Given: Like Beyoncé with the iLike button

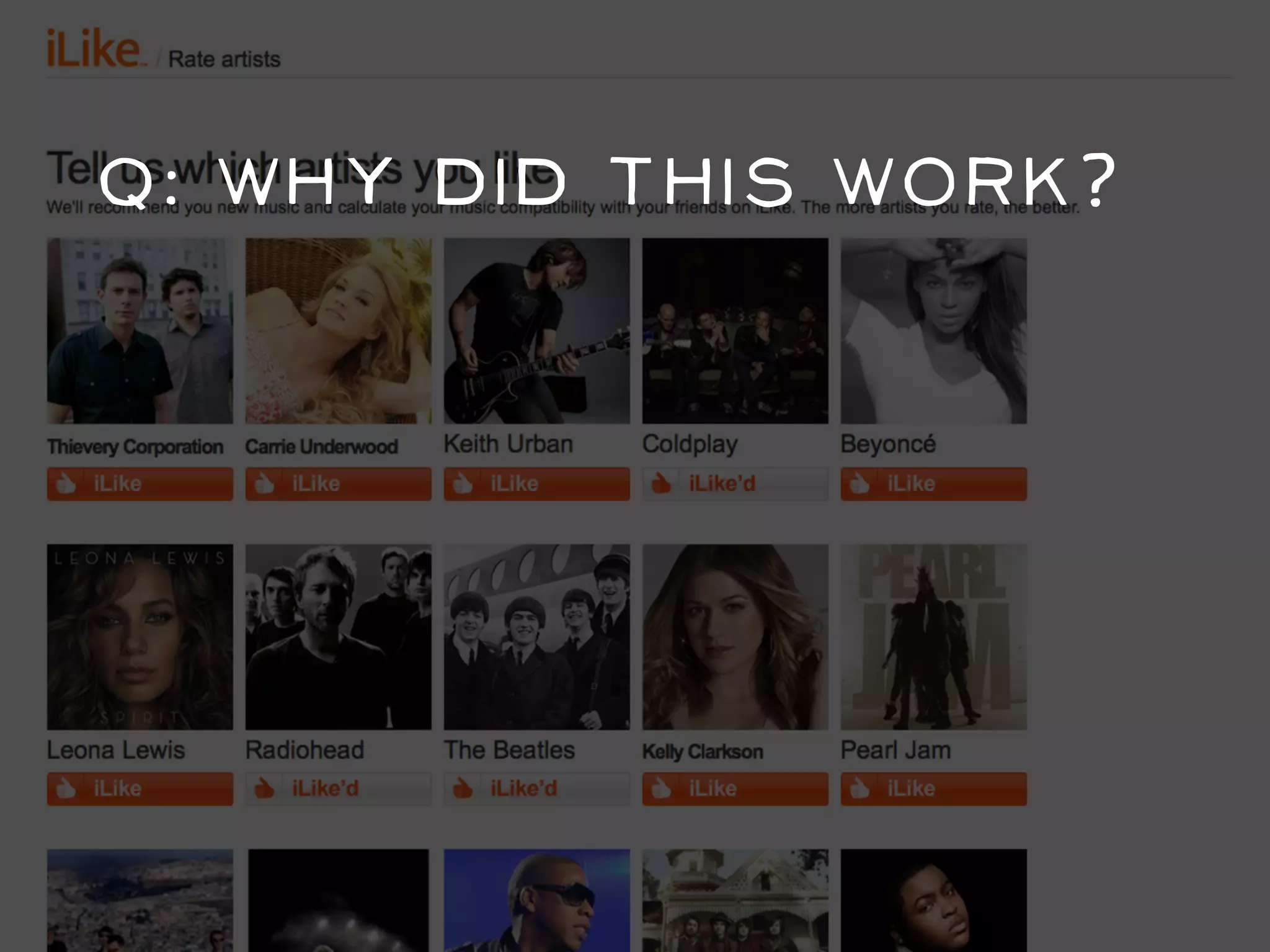Looking at the screenshot, I should pos(934,483).
